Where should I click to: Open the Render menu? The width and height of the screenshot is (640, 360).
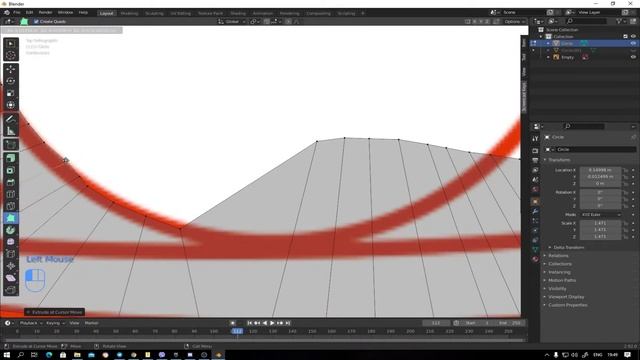pos(45,13)
